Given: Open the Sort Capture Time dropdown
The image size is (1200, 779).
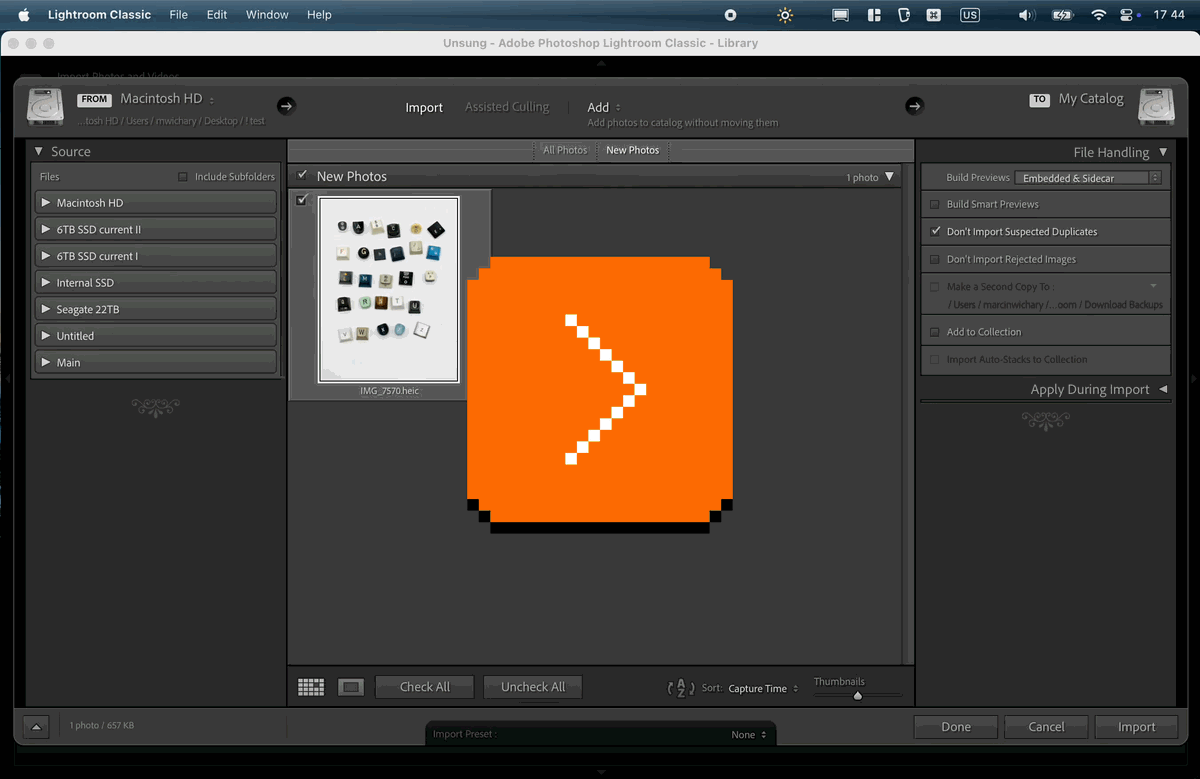Looking at the screenshot, I should (x=763, y=688).
